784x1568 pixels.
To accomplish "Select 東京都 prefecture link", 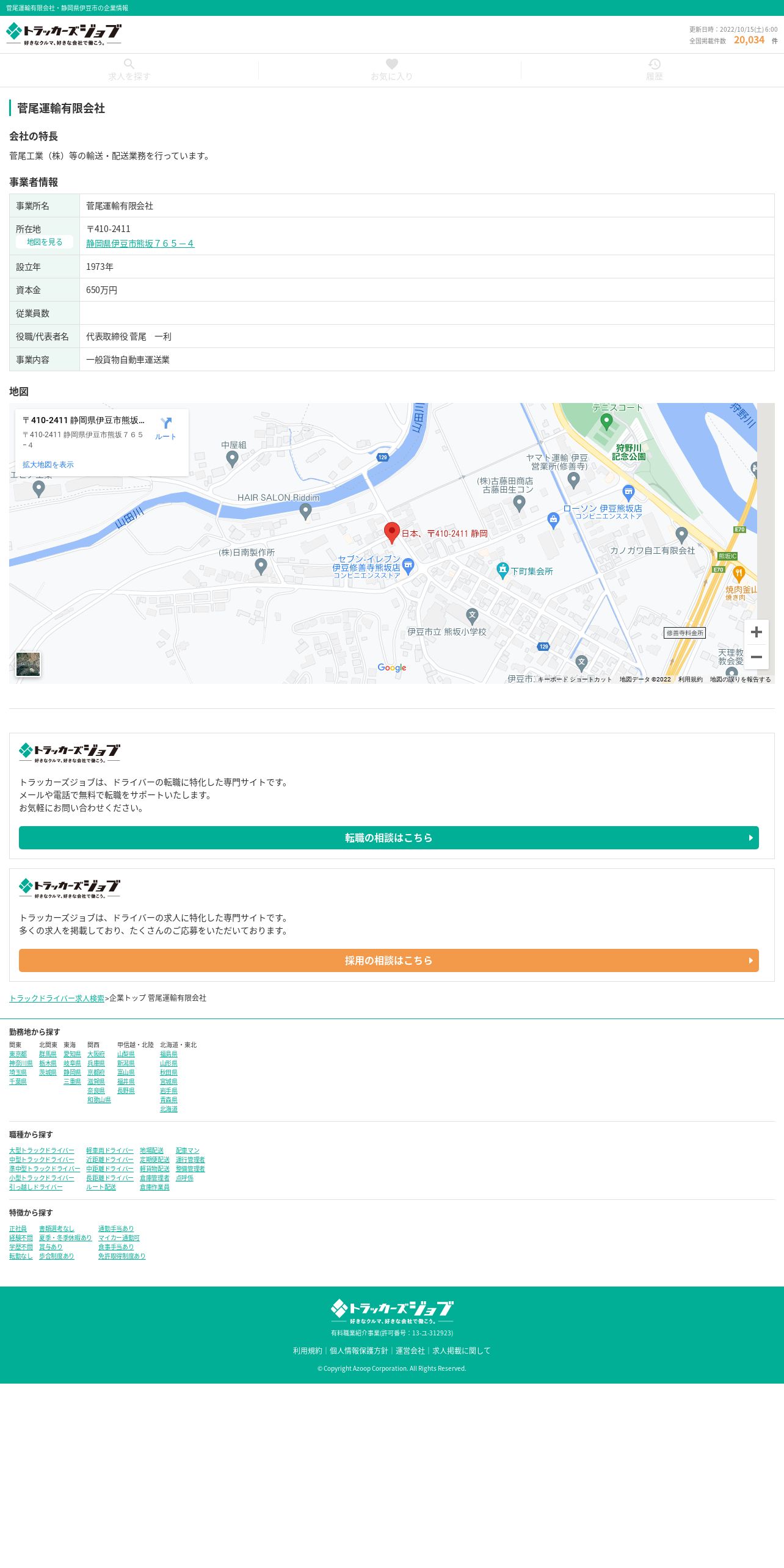I will 18,1054.
